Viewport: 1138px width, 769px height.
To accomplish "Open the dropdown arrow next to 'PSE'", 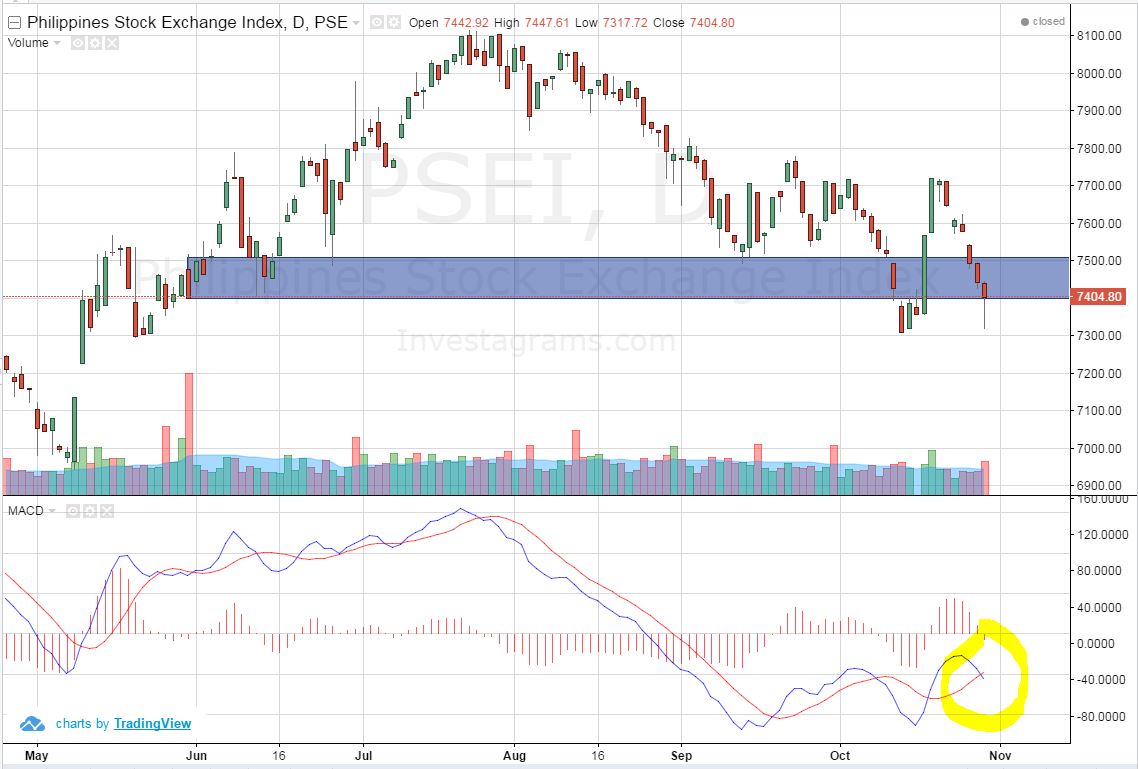I will (x=355, y=21).
